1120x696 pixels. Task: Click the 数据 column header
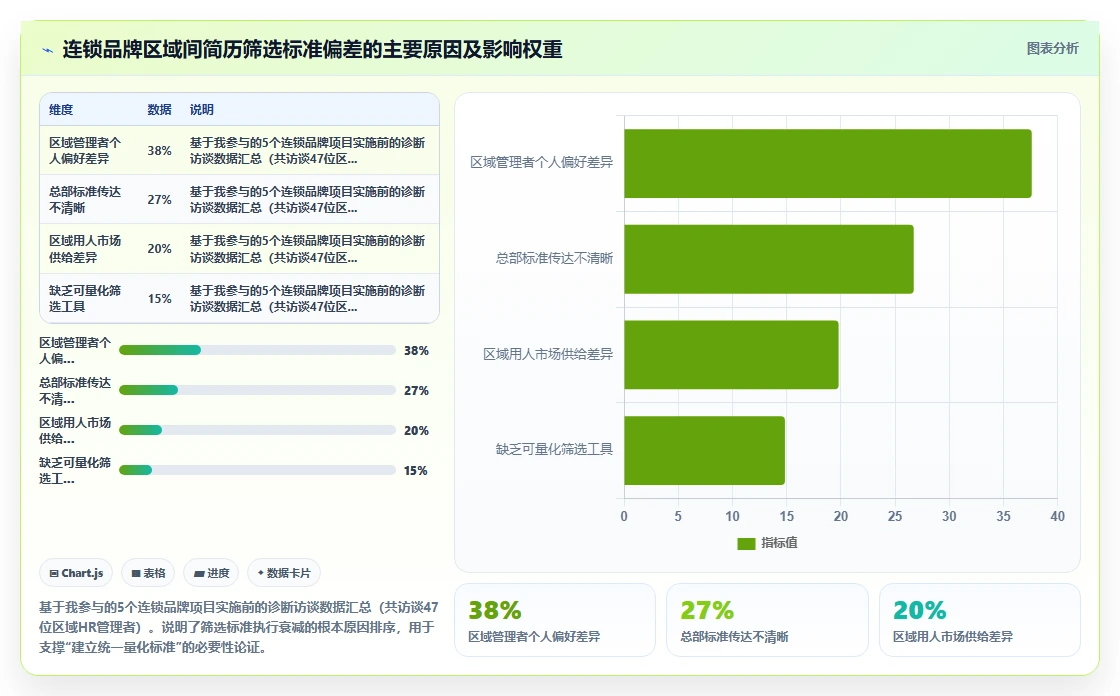[159, 109]
